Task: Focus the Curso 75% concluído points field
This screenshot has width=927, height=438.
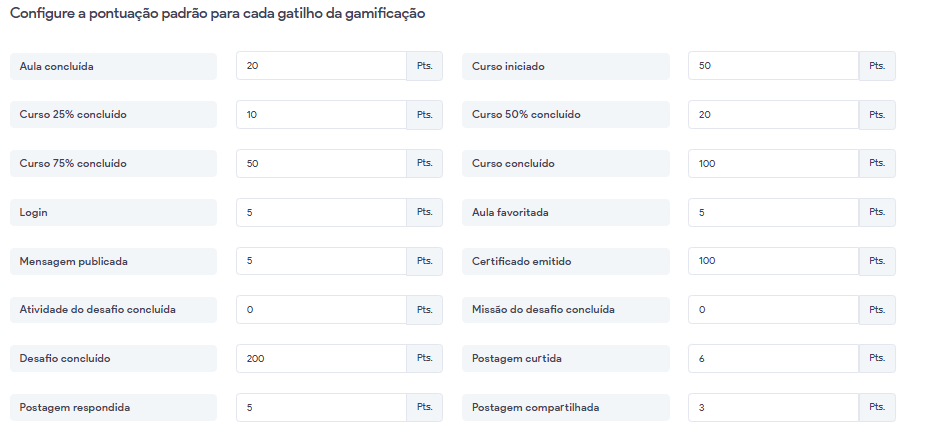Action: pyautogui.click(x=321, y=163)
